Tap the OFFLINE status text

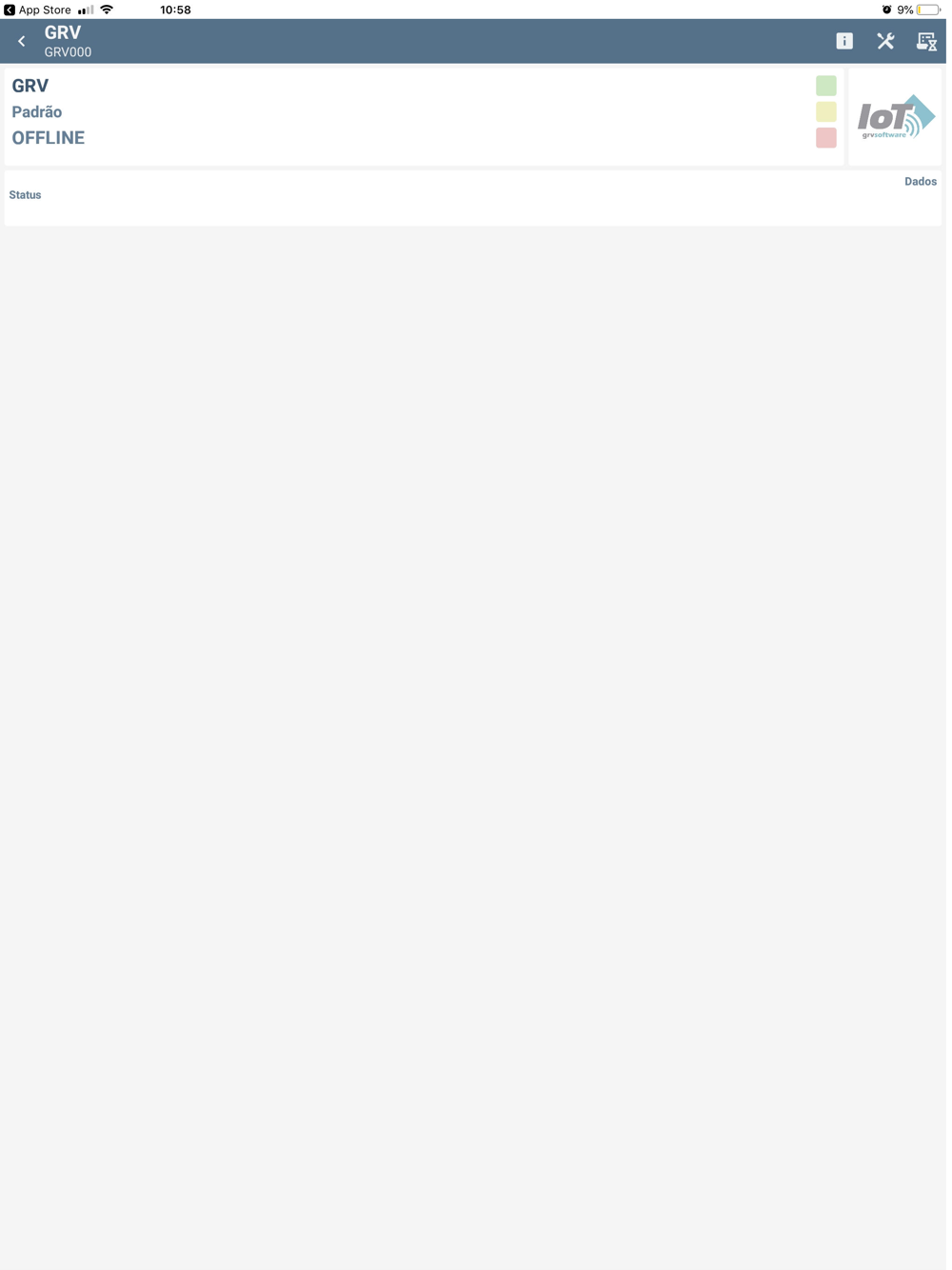(49, 138)
